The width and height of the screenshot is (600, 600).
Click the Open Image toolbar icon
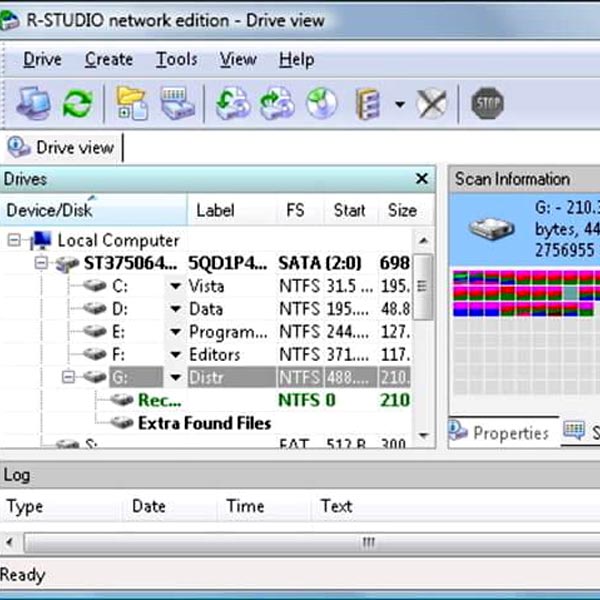pyautogui.click(x=232, y=103)
